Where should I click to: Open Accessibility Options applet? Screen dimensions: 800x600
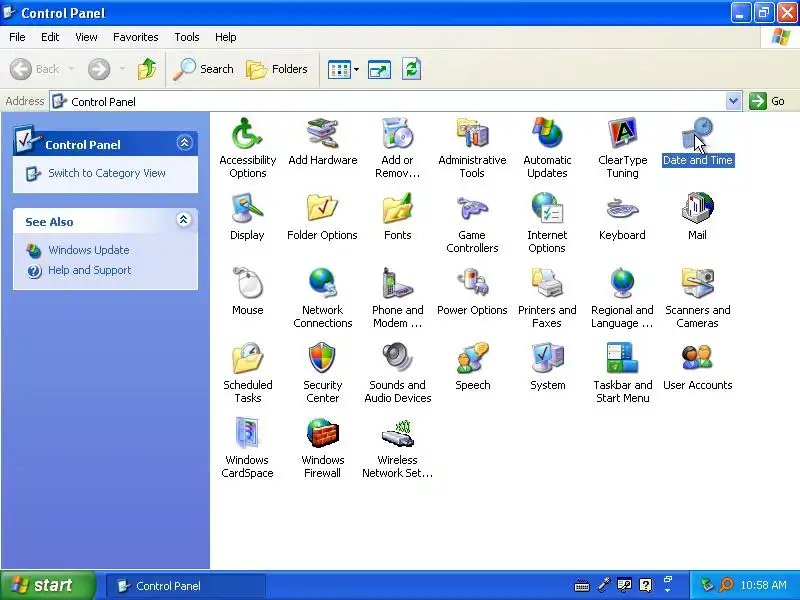tap(247, 148)
